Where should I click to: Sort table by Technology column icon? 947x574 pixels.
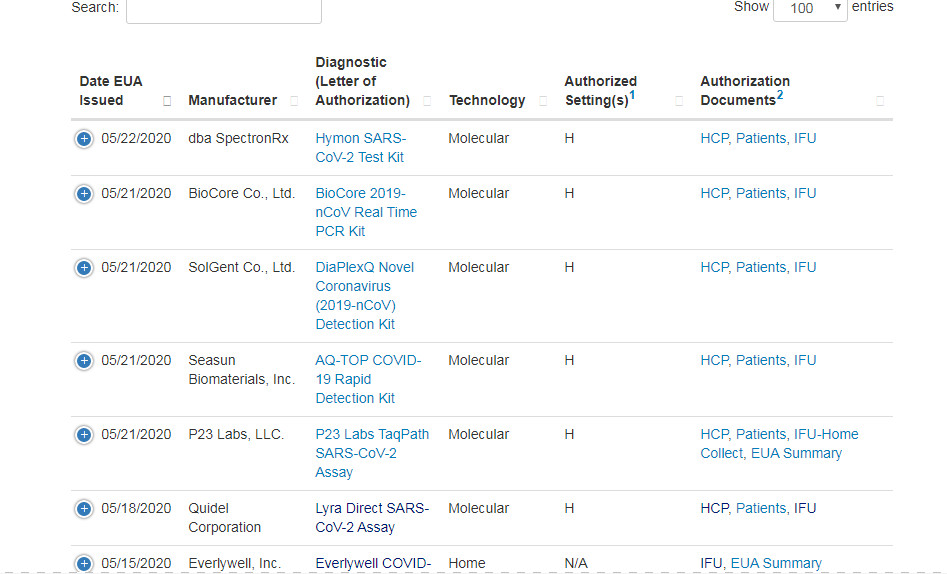pos(543,101)
